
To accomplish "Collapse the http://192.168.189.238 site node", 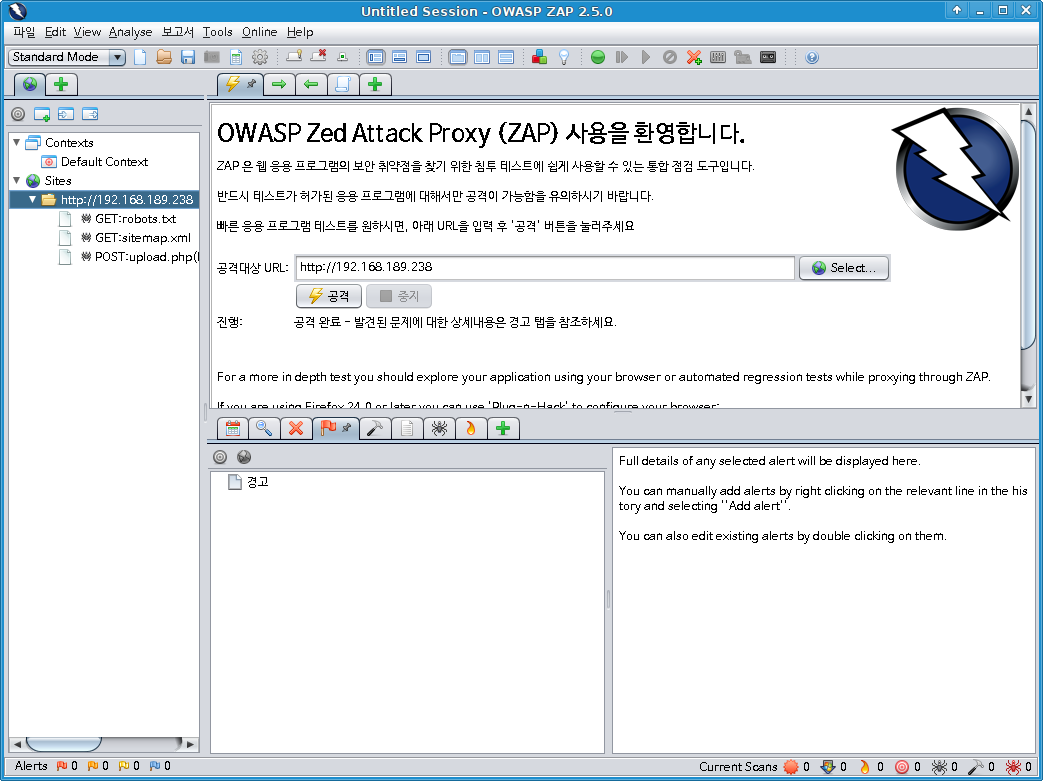I will pyautogui.click(x=32, y=200).
